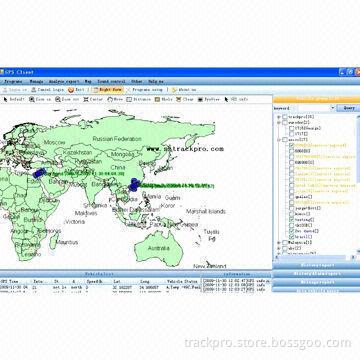The width and height of the screenshot is (360, 360).
Task: Uncheck the checked vehicle just above the Malaysia group
Action: 292,237
